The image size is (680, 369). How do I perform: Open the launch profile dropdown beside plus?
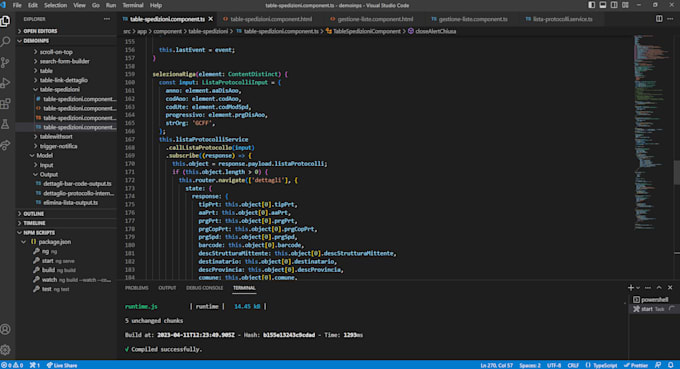(x=638, y=288)
